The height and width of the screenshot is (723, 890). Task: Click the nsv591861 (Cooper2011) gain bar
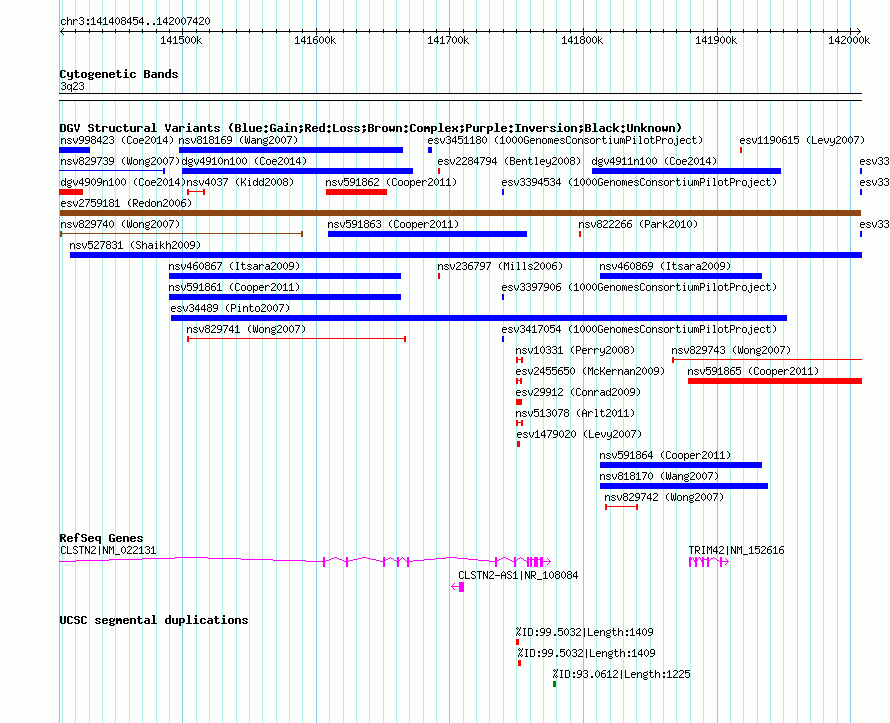tap(285, 297)
